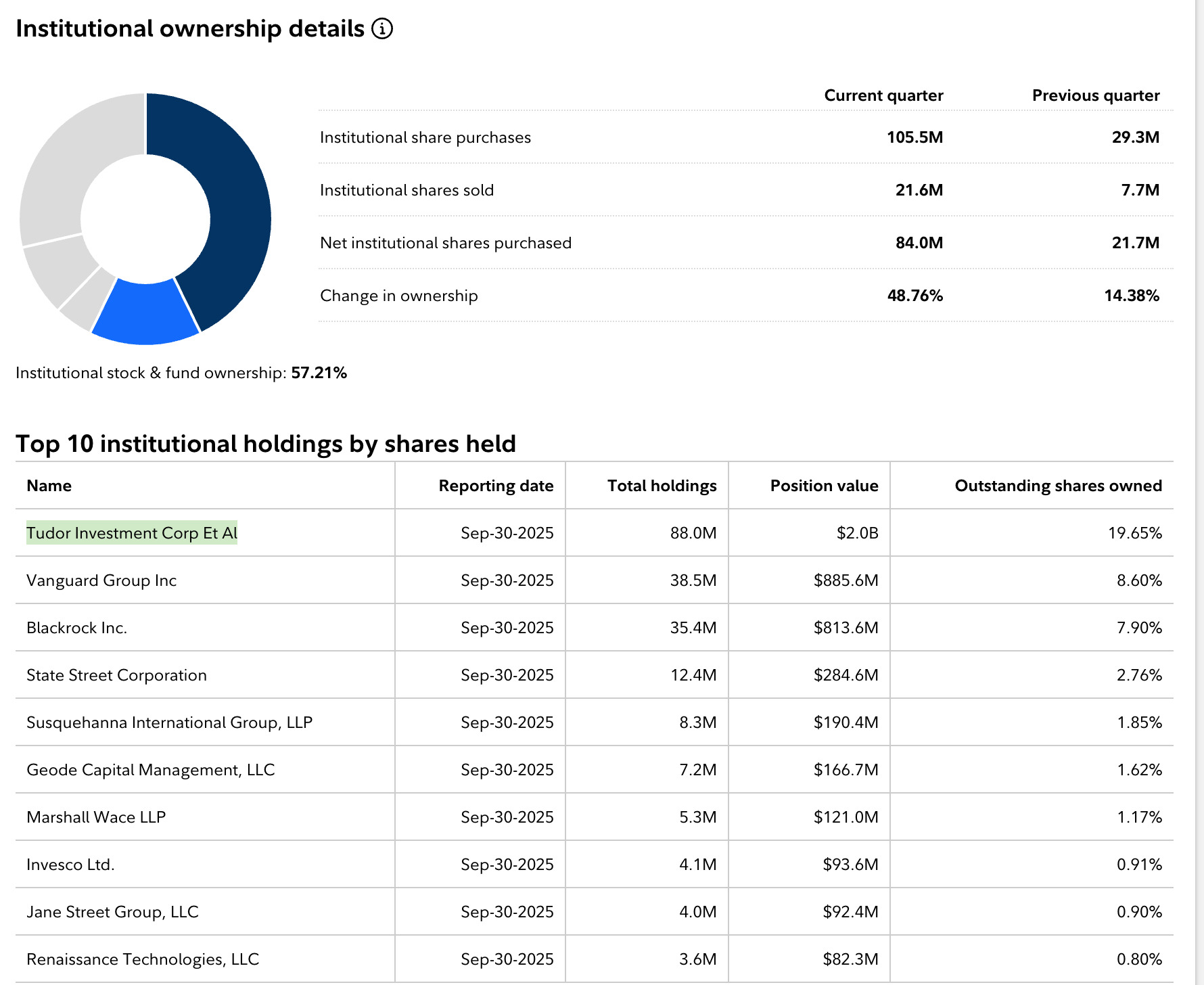Select Susquehanna International Group, LLP name
Image resolution: width=1204 pixels, height=985 pixels.
pyautogui.click(x=169, y=723)
